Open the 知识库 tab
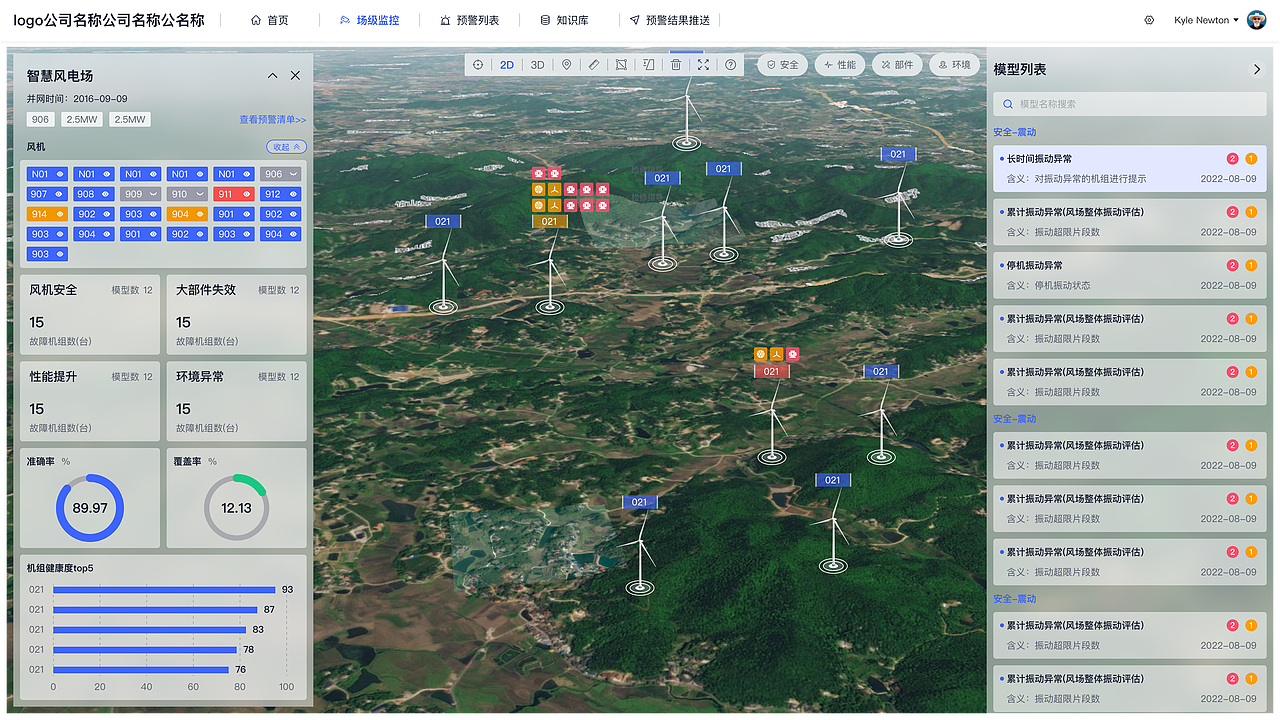The height and width of the screenshot is (720, 1280). (x=564, y=20)
